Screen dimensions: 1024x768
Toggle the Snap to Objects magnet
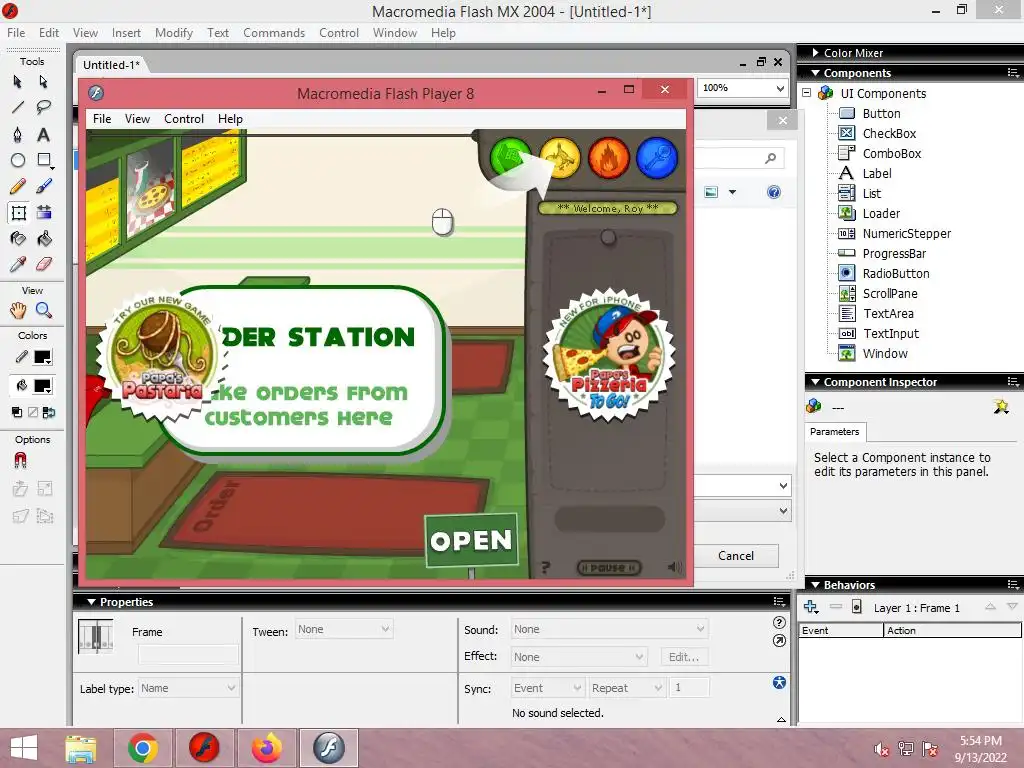click(x=20, y=461)
